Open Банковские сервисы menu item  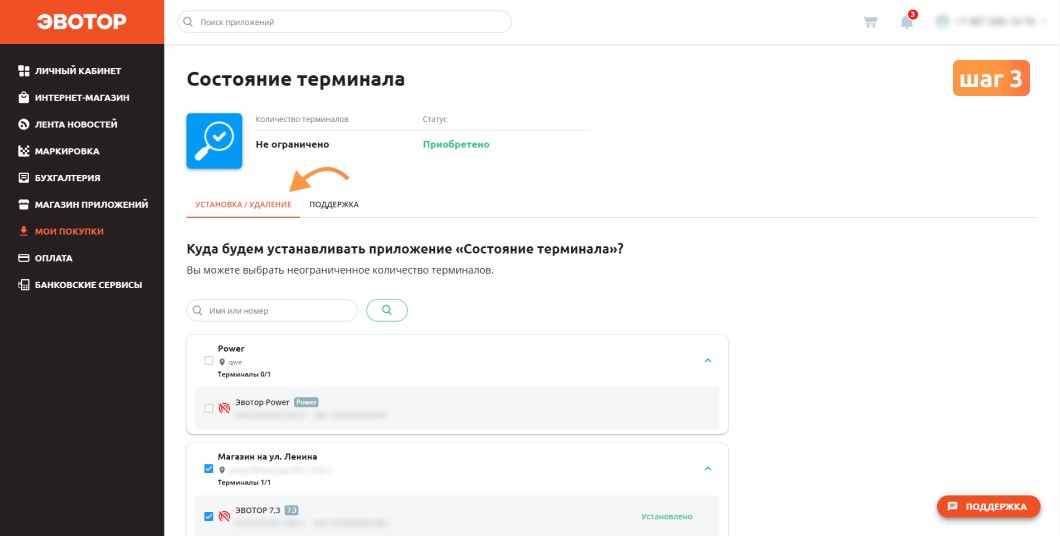(89, 285)
